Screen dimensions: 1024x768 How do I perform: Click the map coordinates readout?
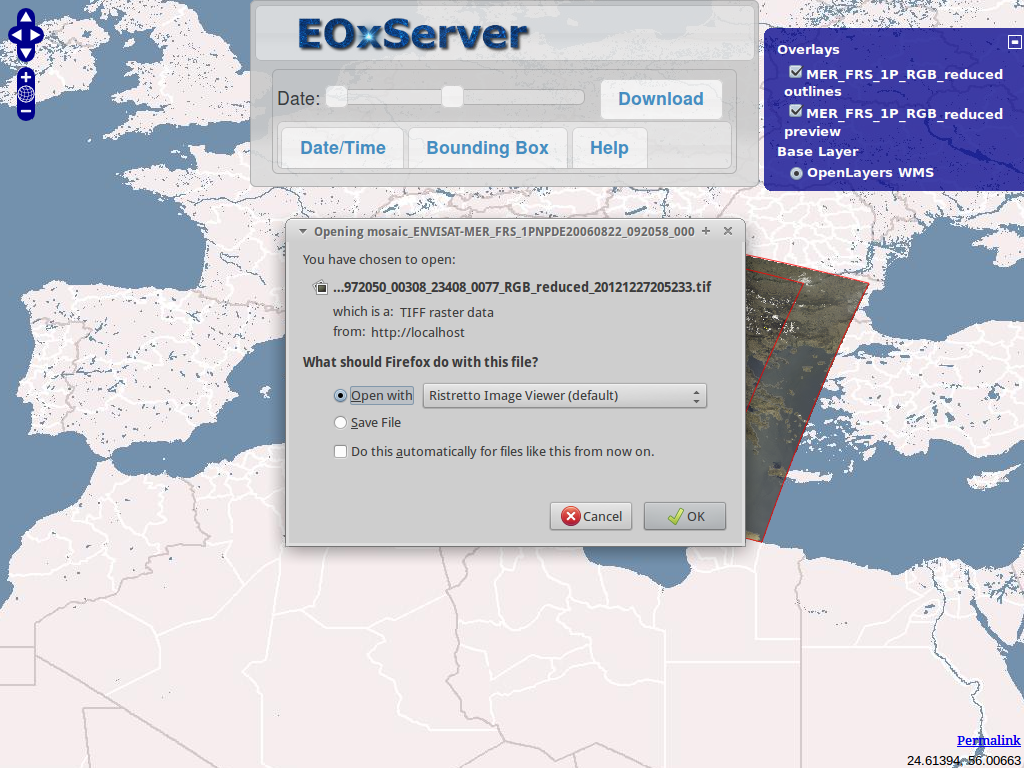click(963, 761)
